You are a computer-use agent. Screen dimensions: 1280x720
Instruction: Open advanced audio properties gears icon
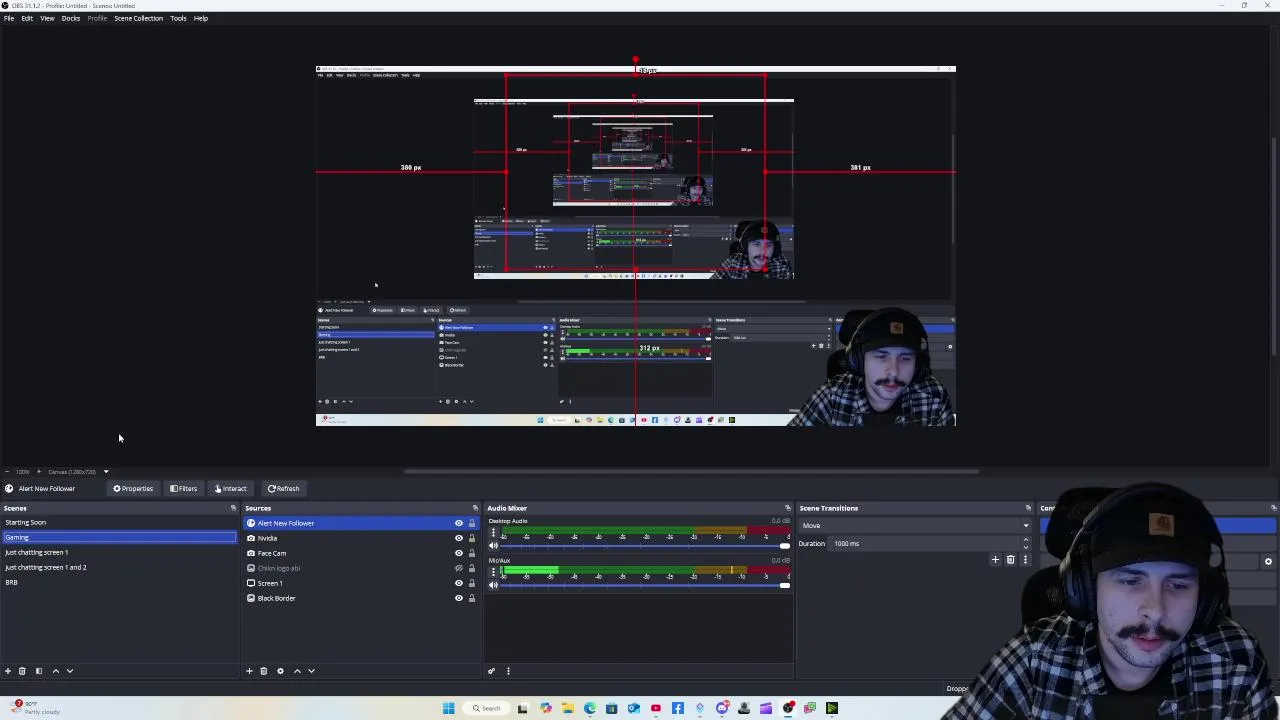491,671
